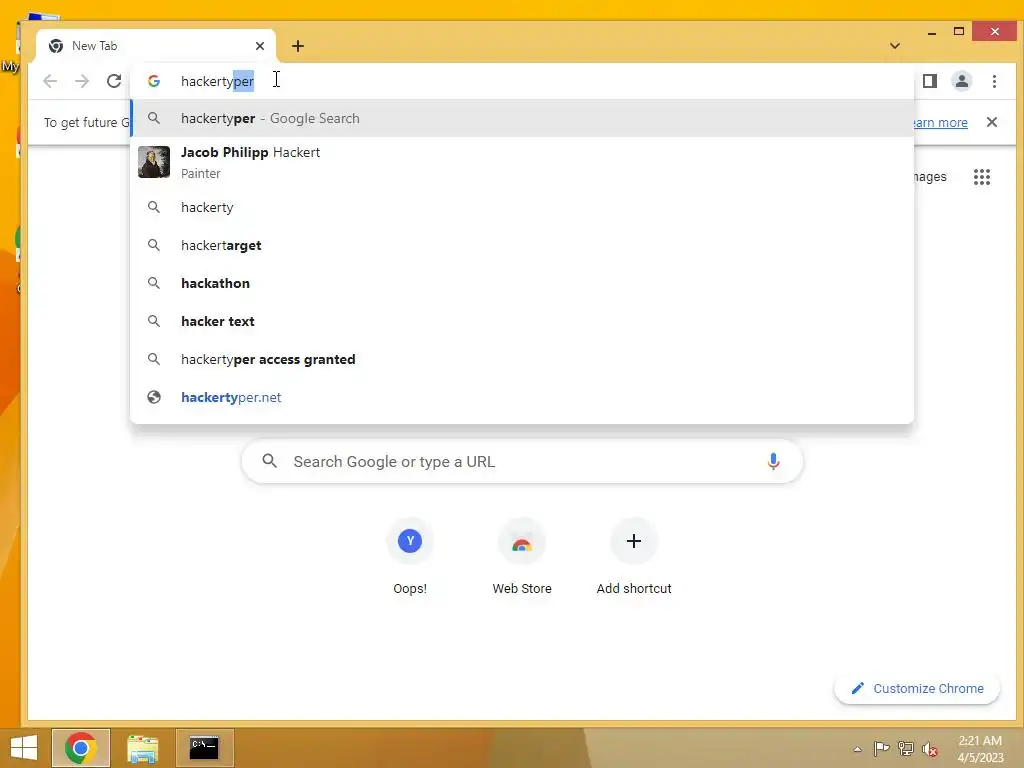
Task: Click the browser forward arrow
Action: [x=82, y=81]
